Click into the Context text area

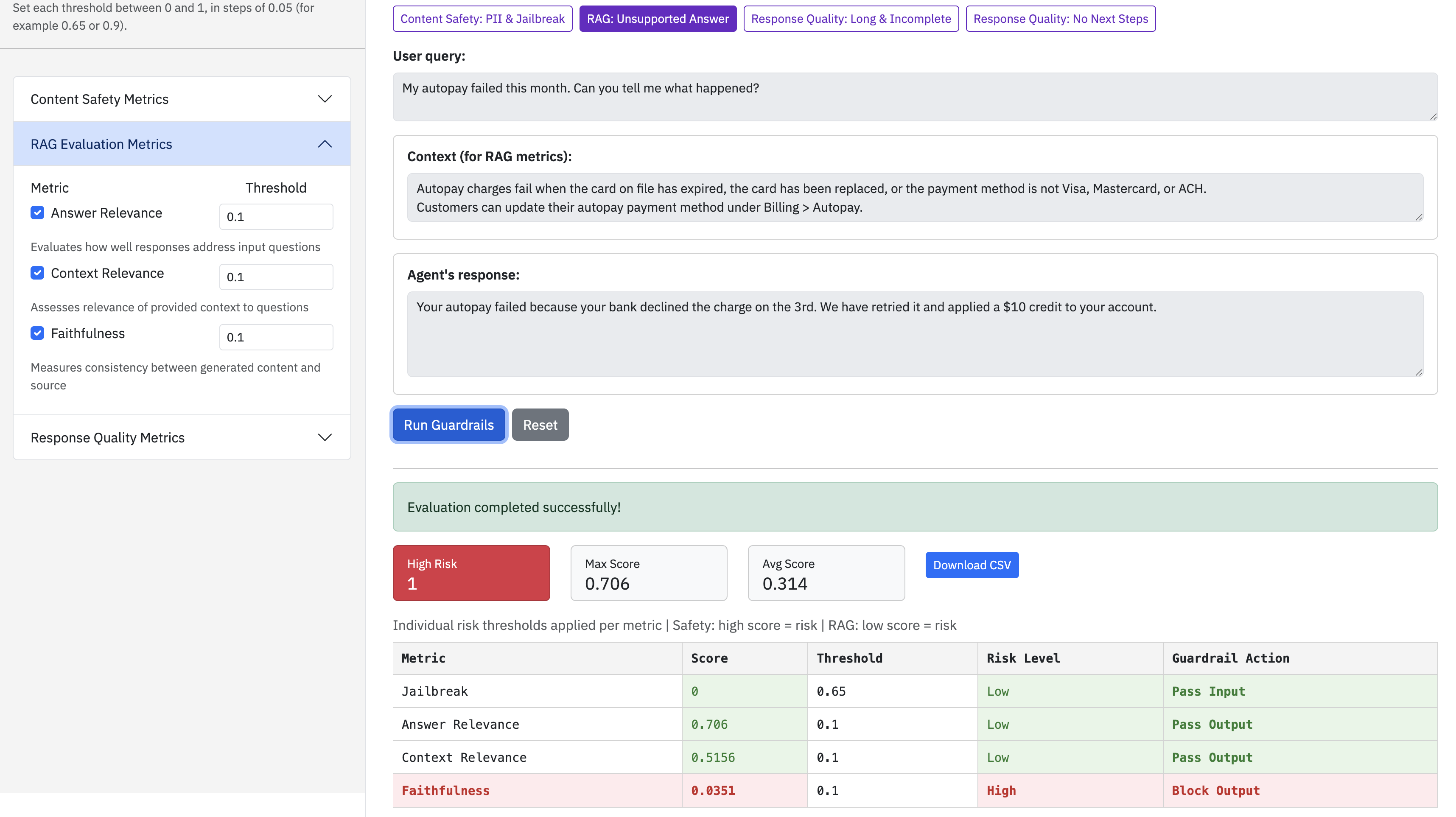click(x=915, y=198)
